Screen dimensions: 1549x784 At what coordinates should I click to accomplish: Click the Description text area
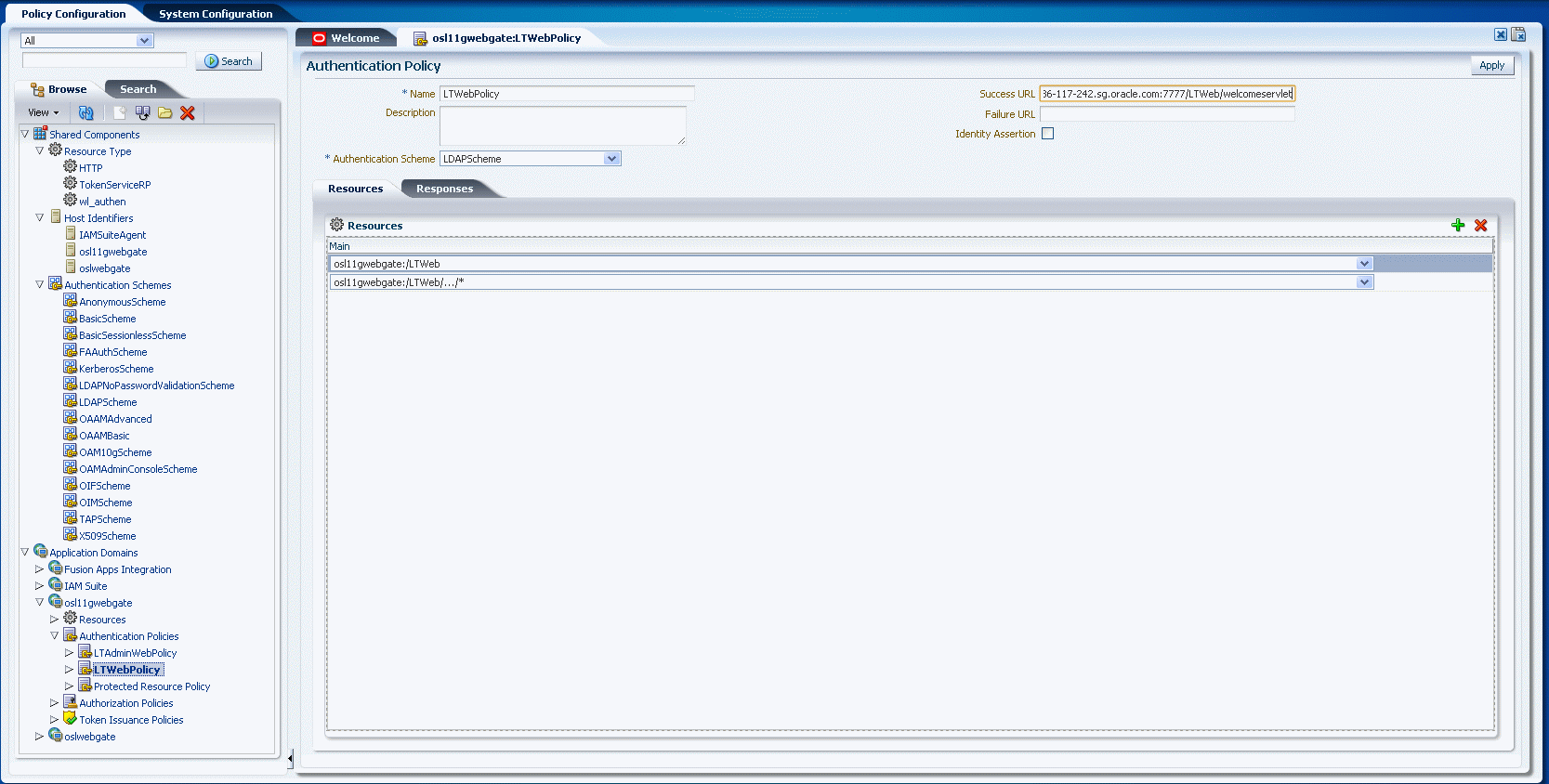pos(563,125)
